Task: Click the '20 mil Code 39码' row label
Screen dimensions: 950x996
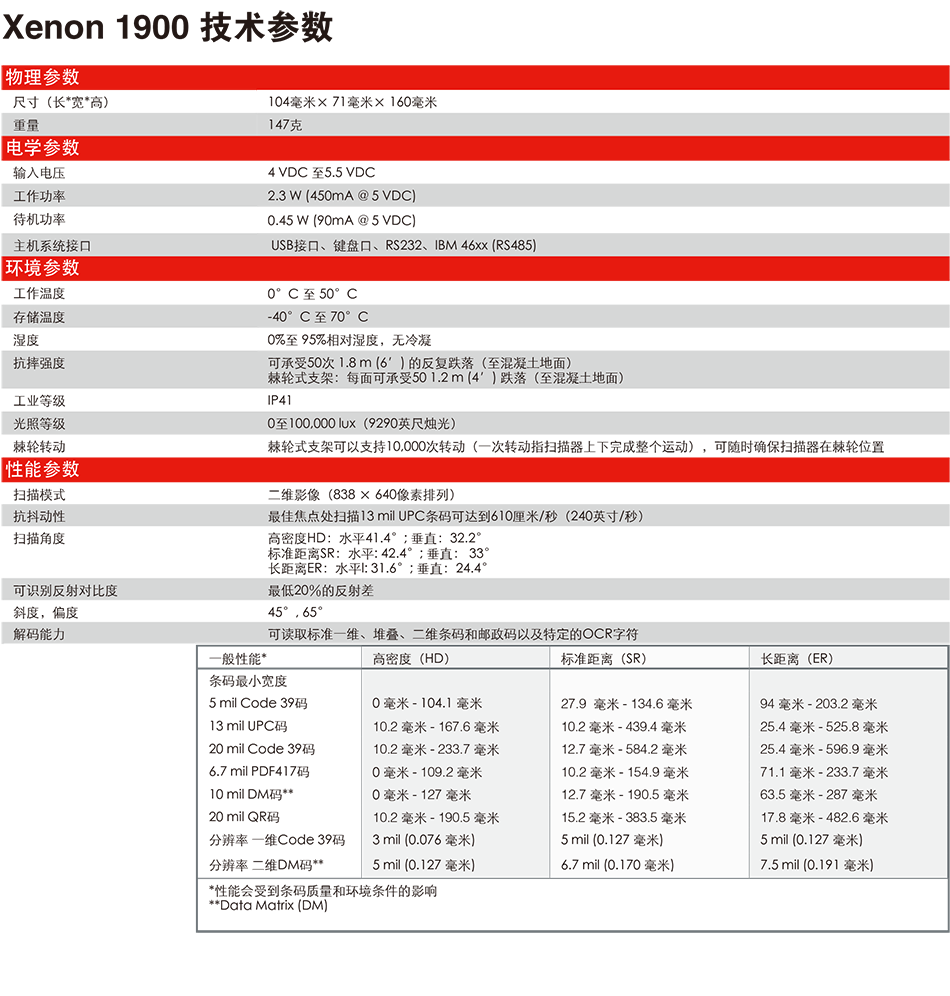Action: point(262,749)
